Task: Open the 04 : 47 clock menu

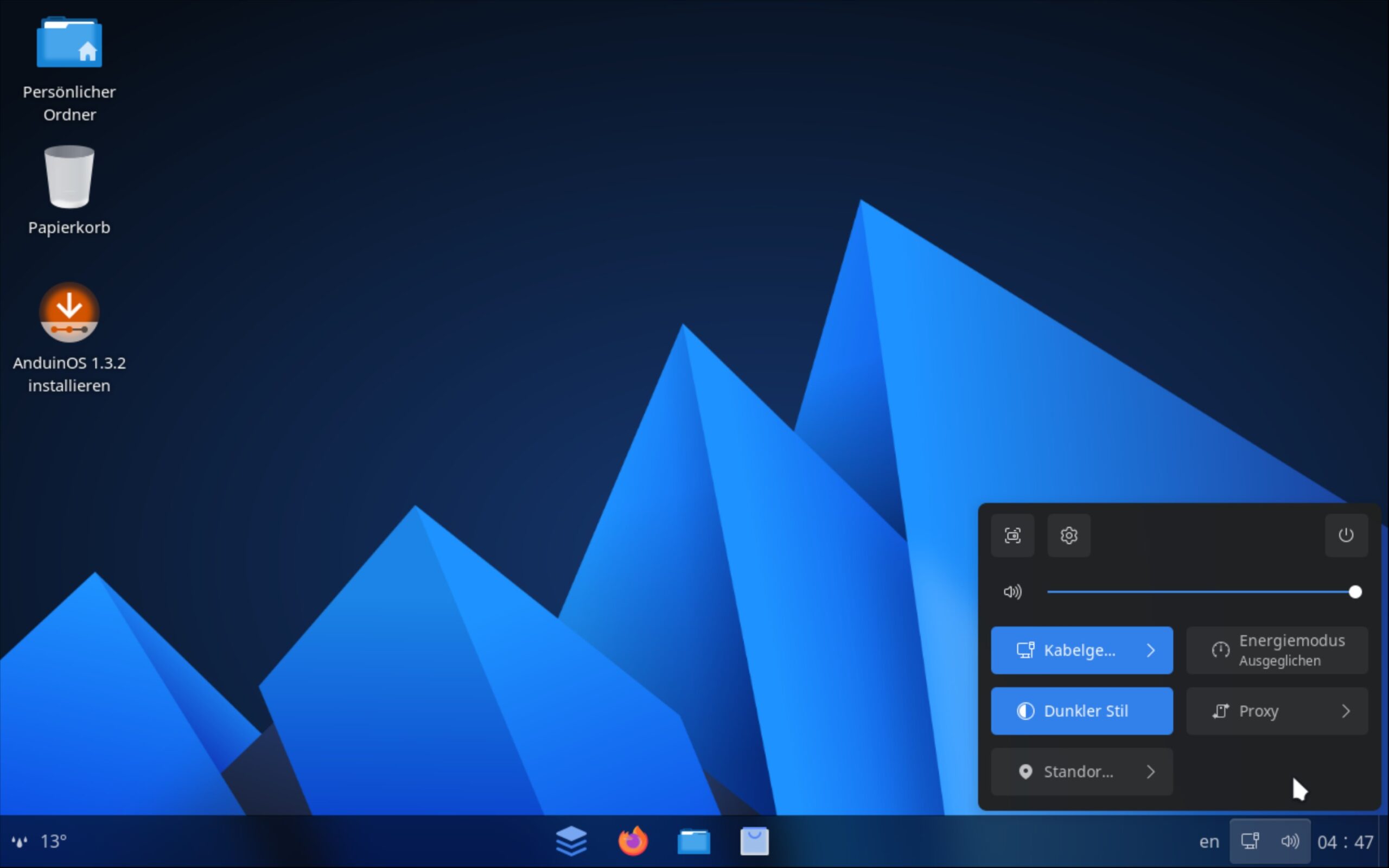Action: (1346, 841)
